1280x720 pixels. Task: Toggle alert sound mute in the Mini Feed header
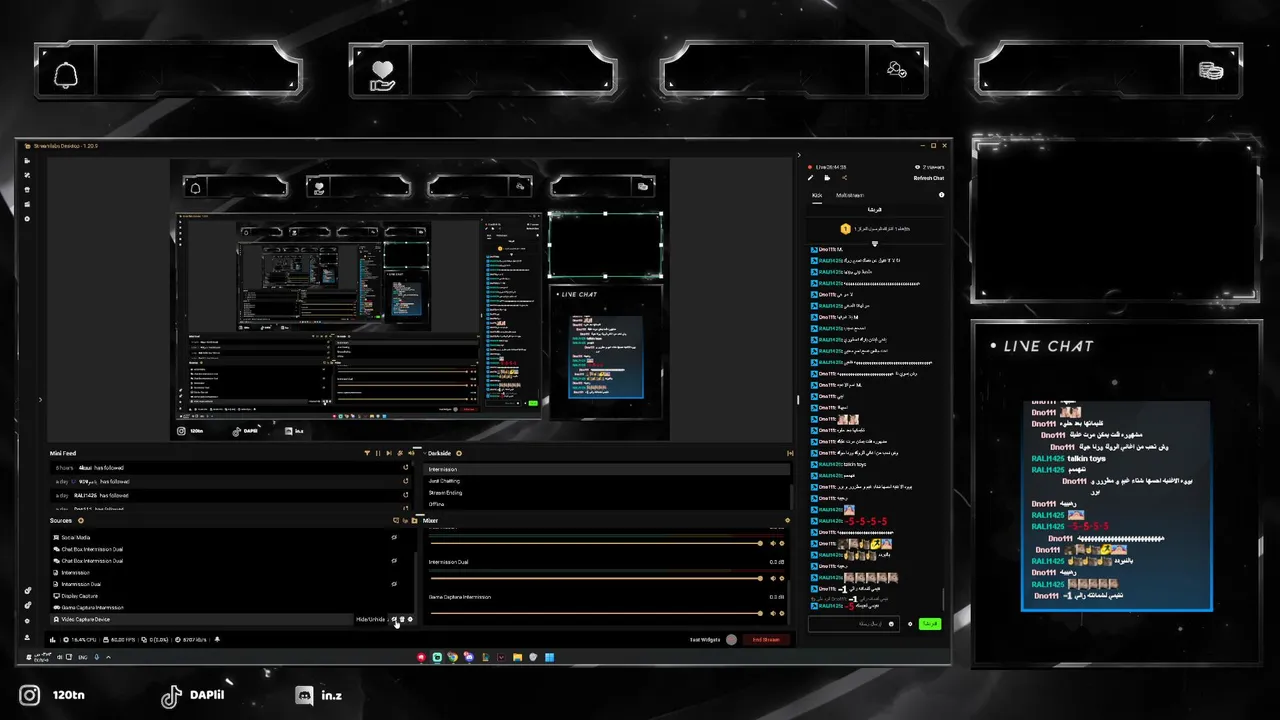411,453
